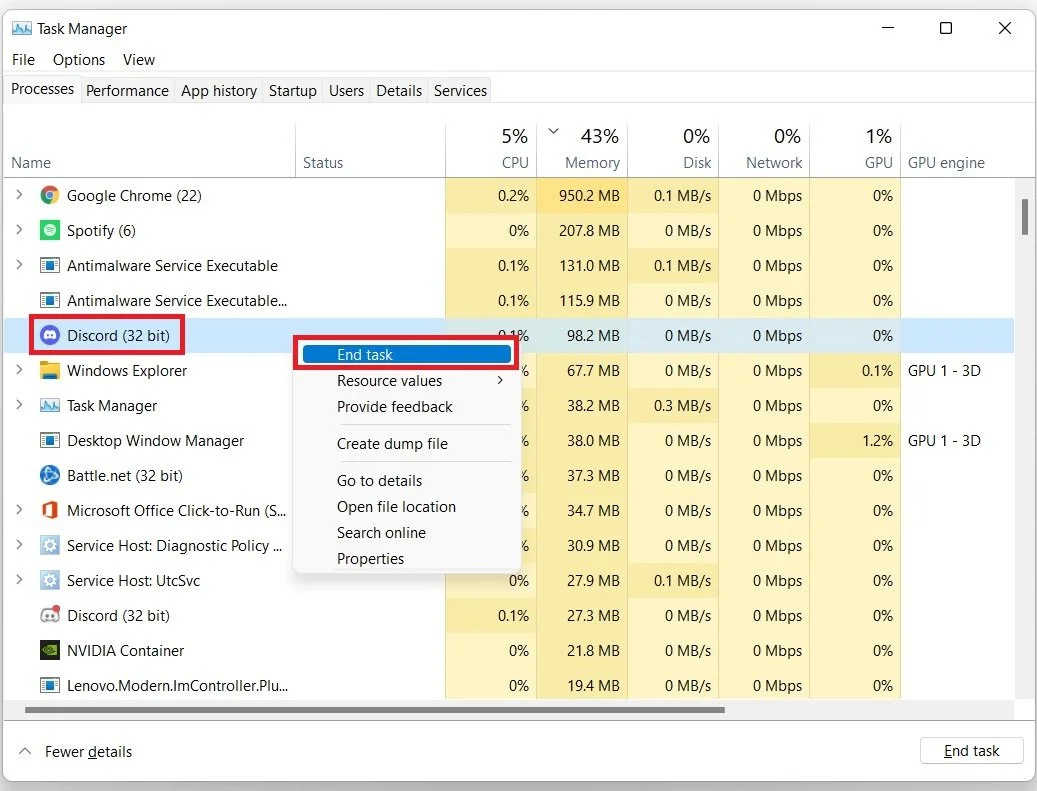Click the 1.2% GPU value for Desktop Window Manager
The image size is (1037, 791).
[x=877, y=440]
